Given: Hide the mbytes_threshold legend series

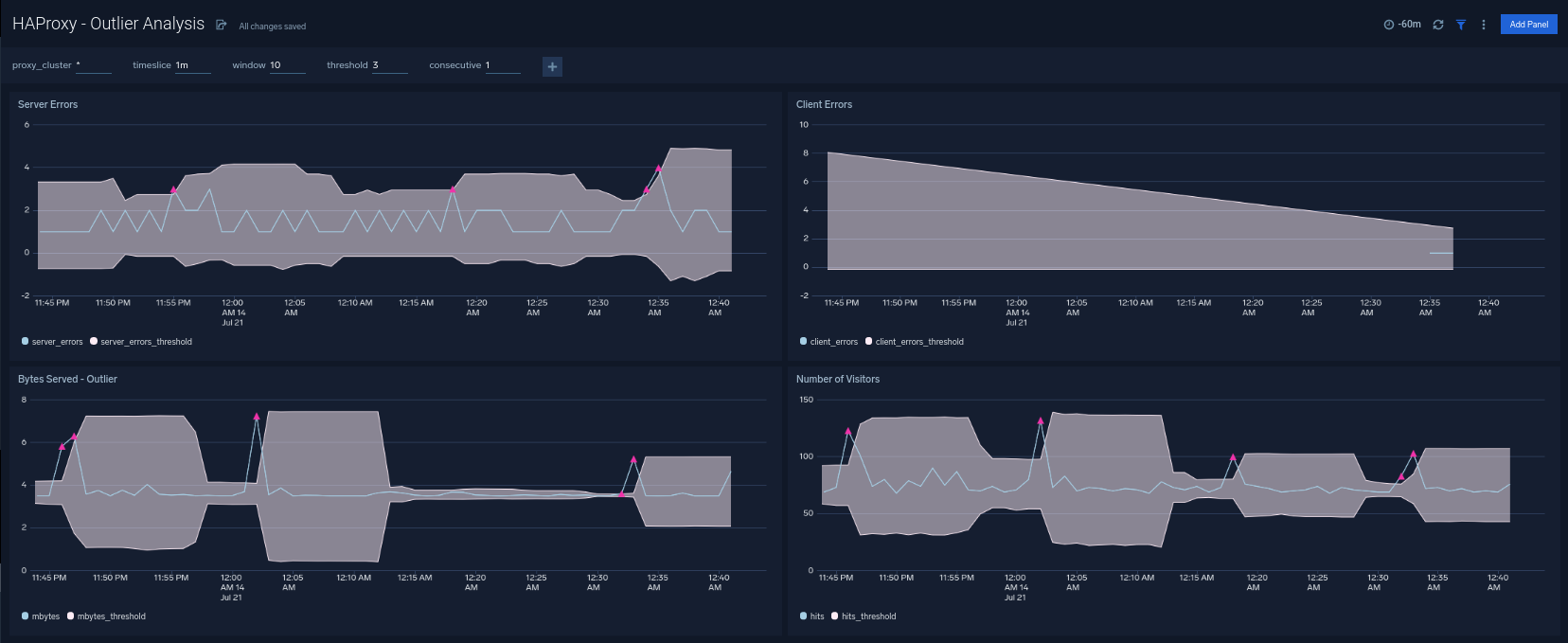Looking at the screenshot, I should (111, 616).
